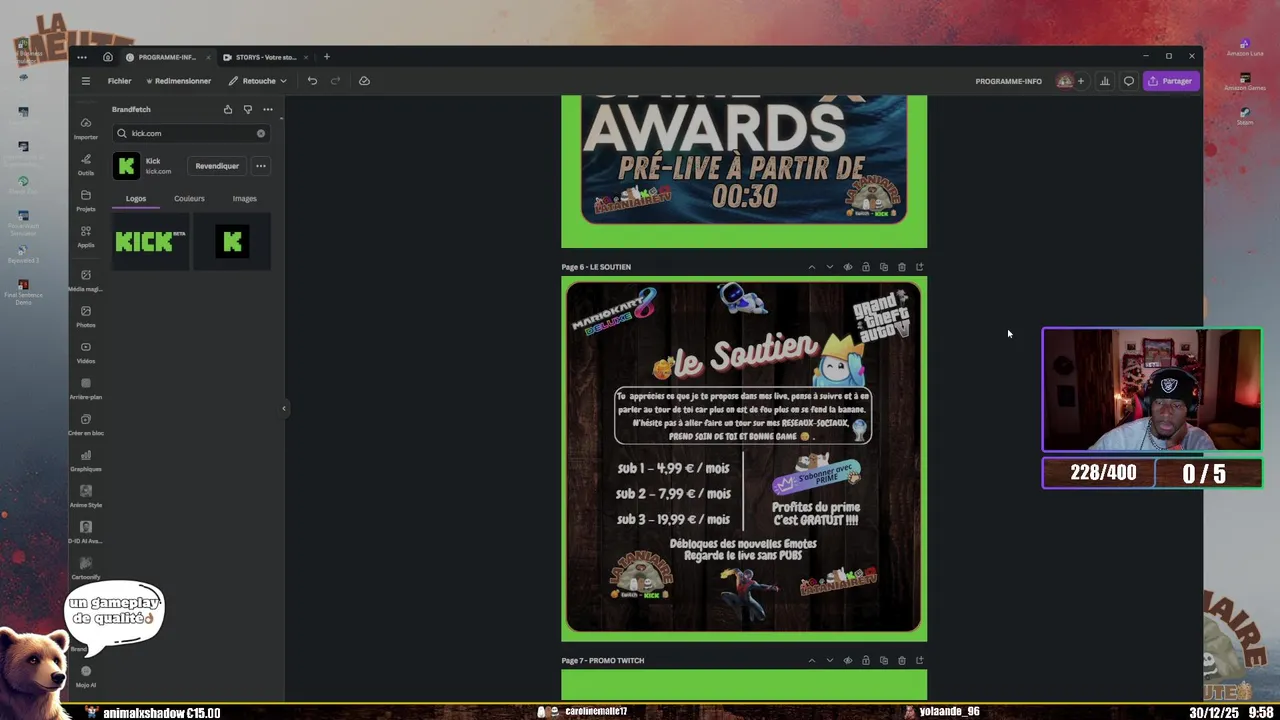Delete Page 7 with trash icon
This screenshot has height=720, width=1280.
[902, 660]
